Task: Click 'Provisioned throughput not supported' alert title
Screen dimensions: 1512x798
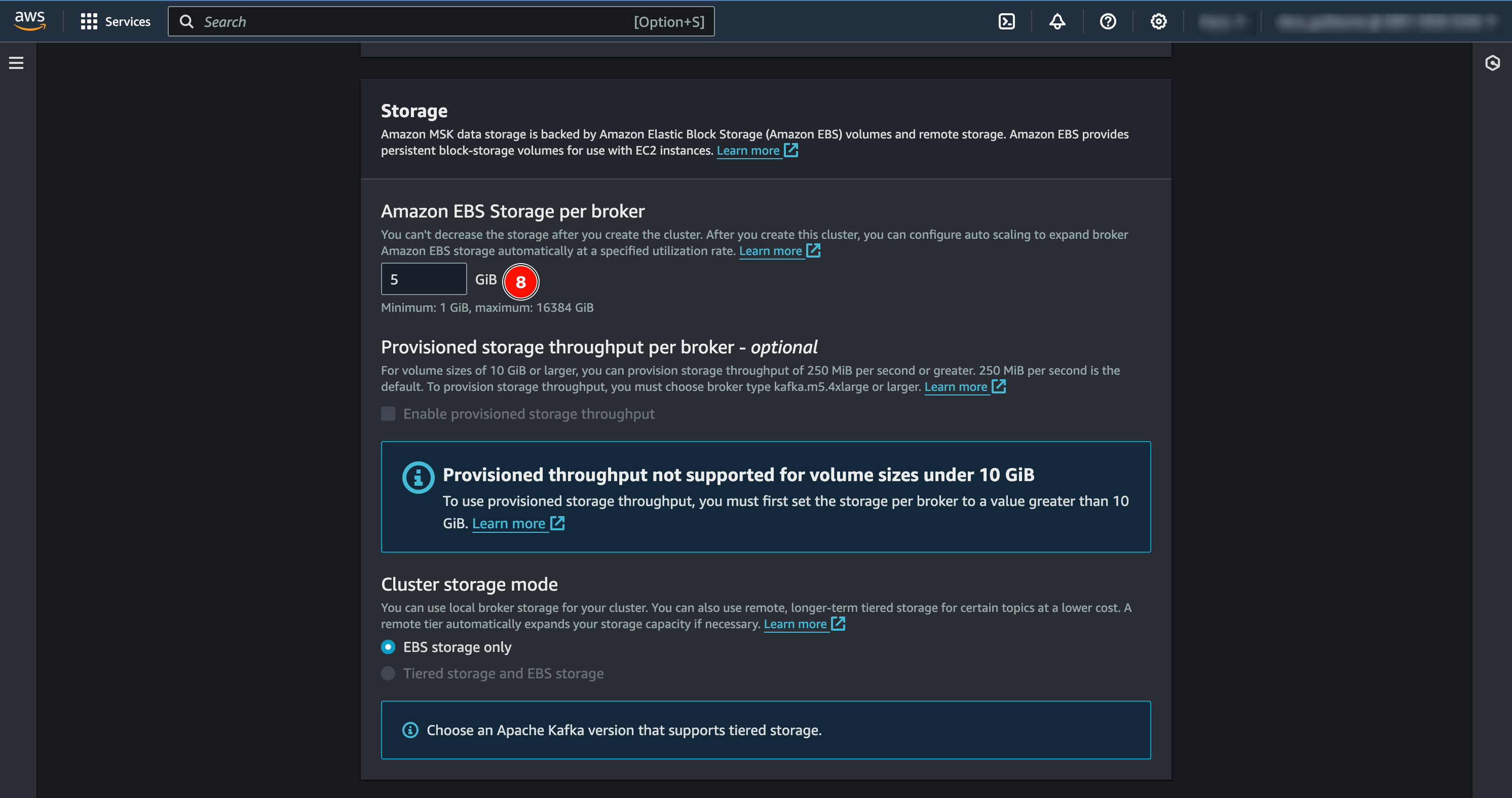Action: (x=738, y=474)
